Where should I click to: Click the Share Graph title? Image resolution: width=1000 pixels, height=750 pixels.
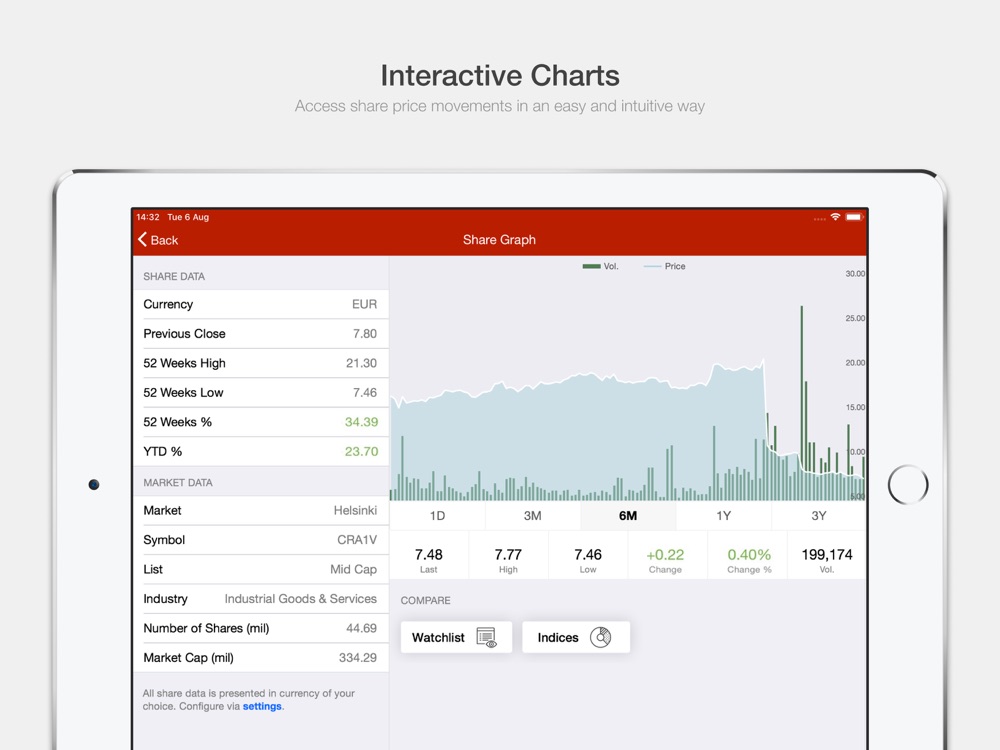(x=499, y=240)
